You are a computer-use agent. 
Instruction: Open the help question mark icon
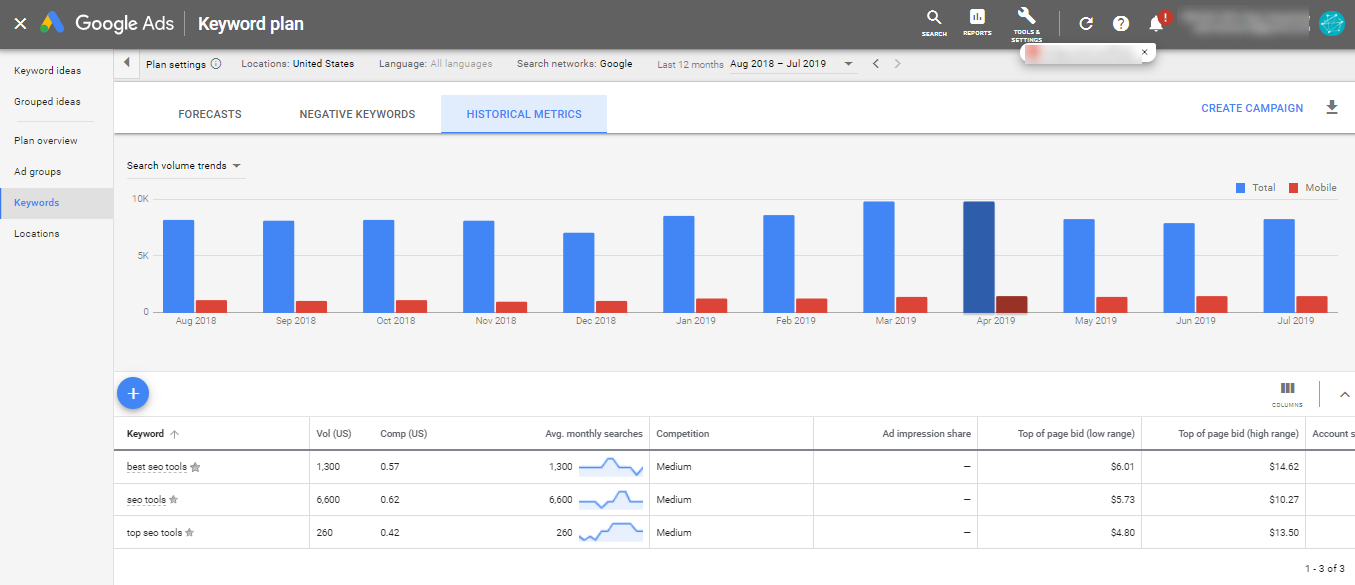point(1121,24)
